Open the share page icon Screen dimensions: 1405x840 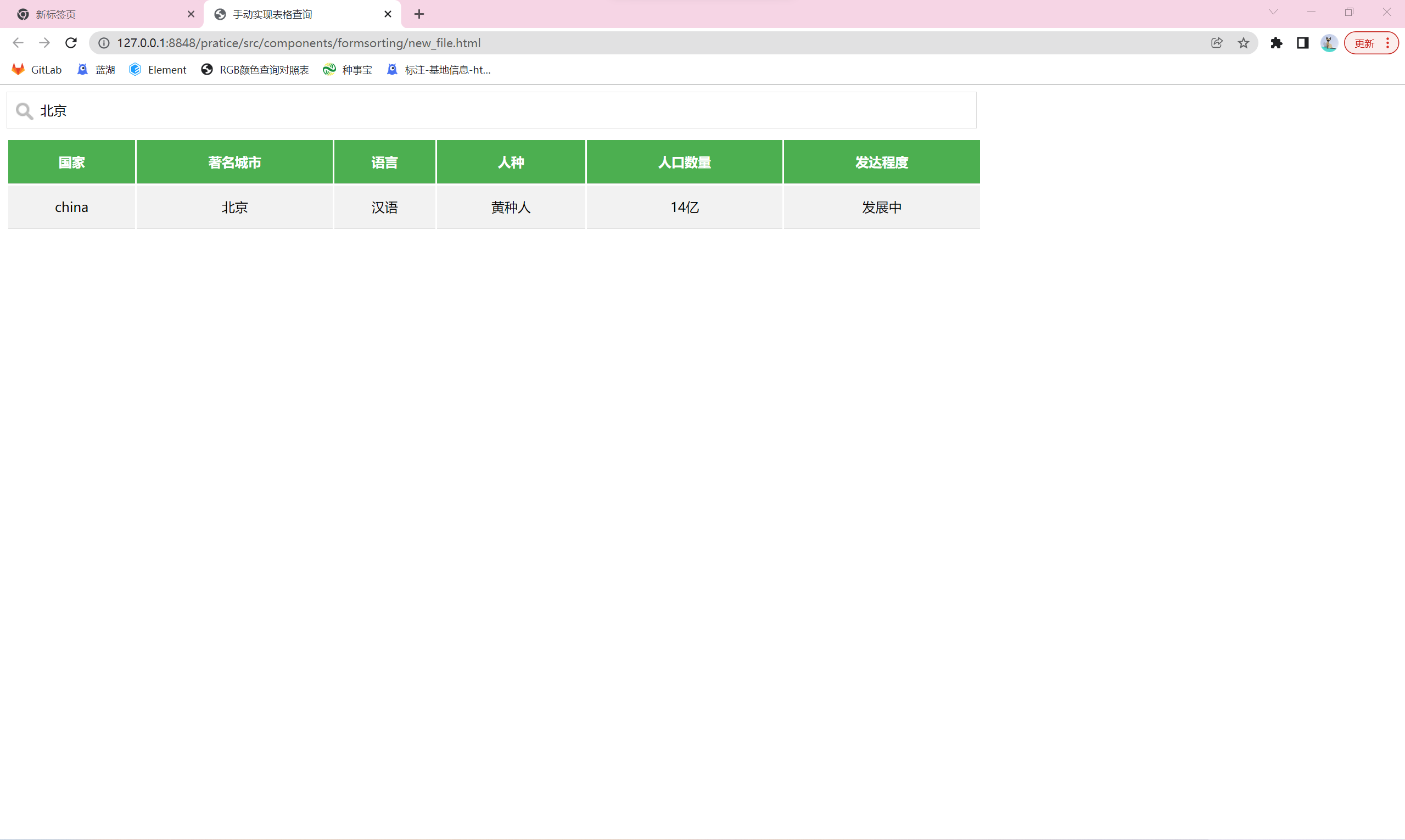click(1217, 43)
